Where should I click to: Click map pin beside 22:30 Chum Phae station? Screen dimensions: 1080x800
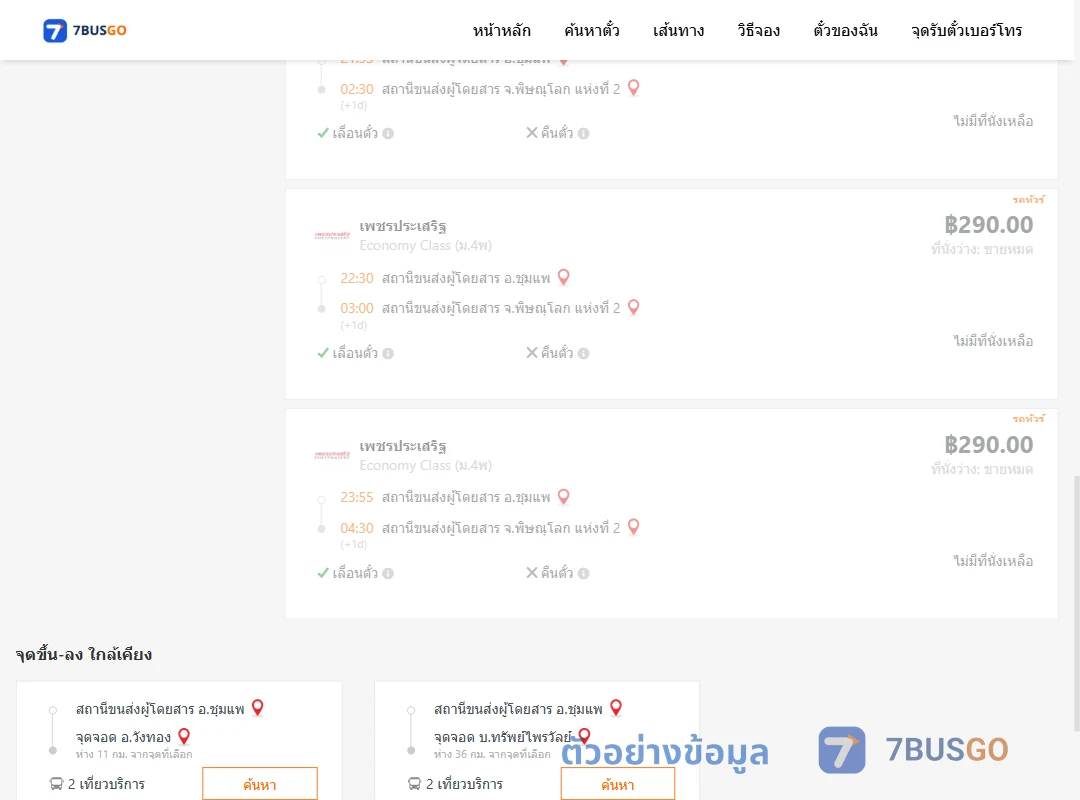[x=563, y=277]
